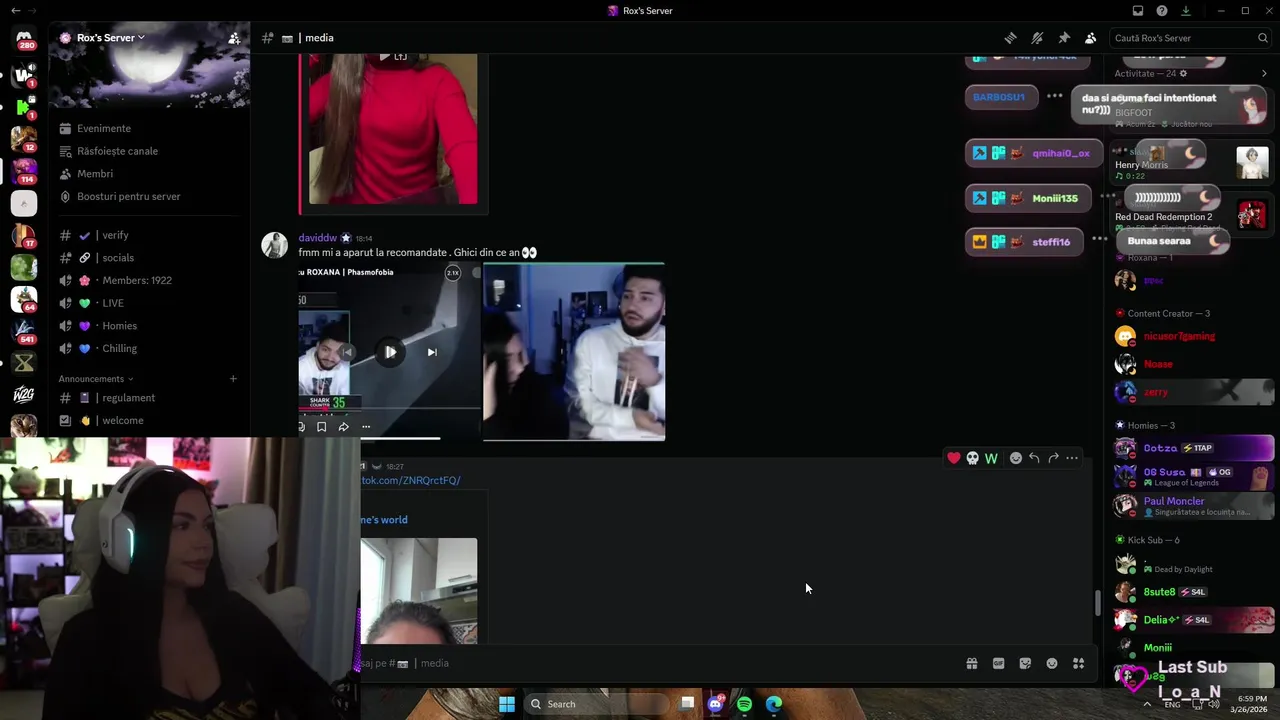The width and height of the screenshot is (1280, 720).
Task: Open server icon with 541 badge
Action: [24, 331]
